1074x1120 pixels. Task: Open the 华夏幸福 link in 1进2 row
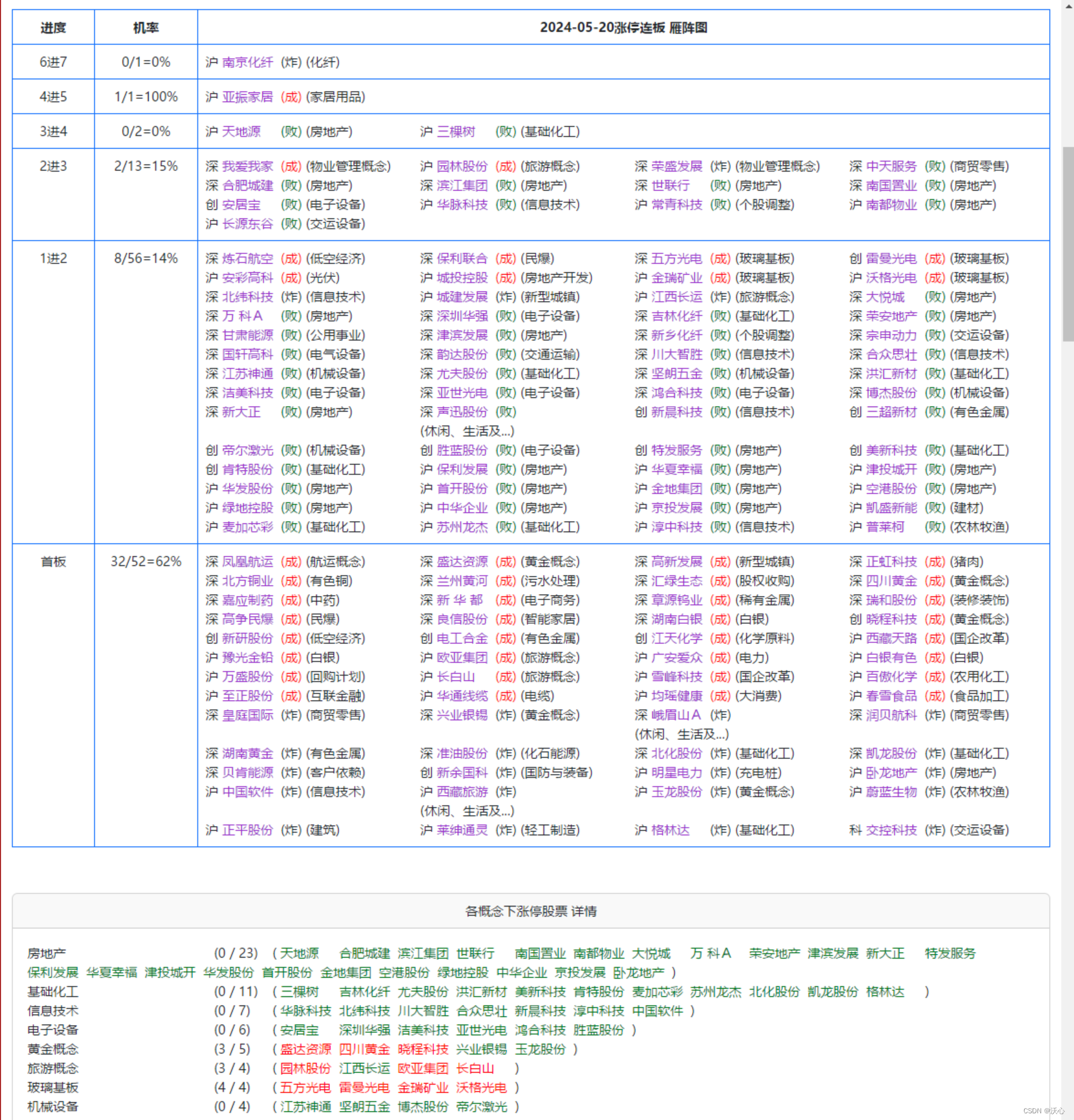click(x=676, y=469)
